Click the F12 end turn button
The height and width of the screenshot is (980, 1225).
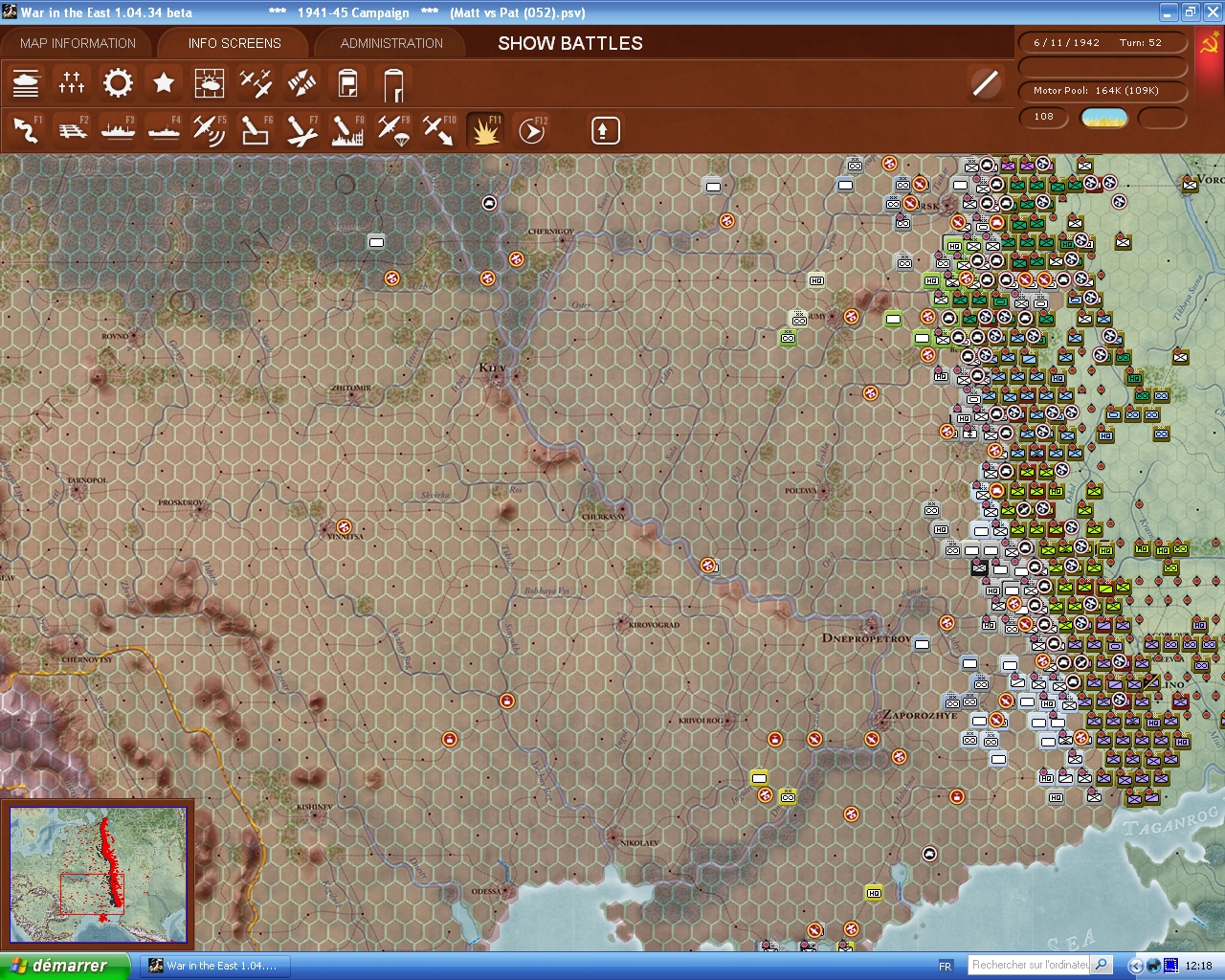click(531, 130)
